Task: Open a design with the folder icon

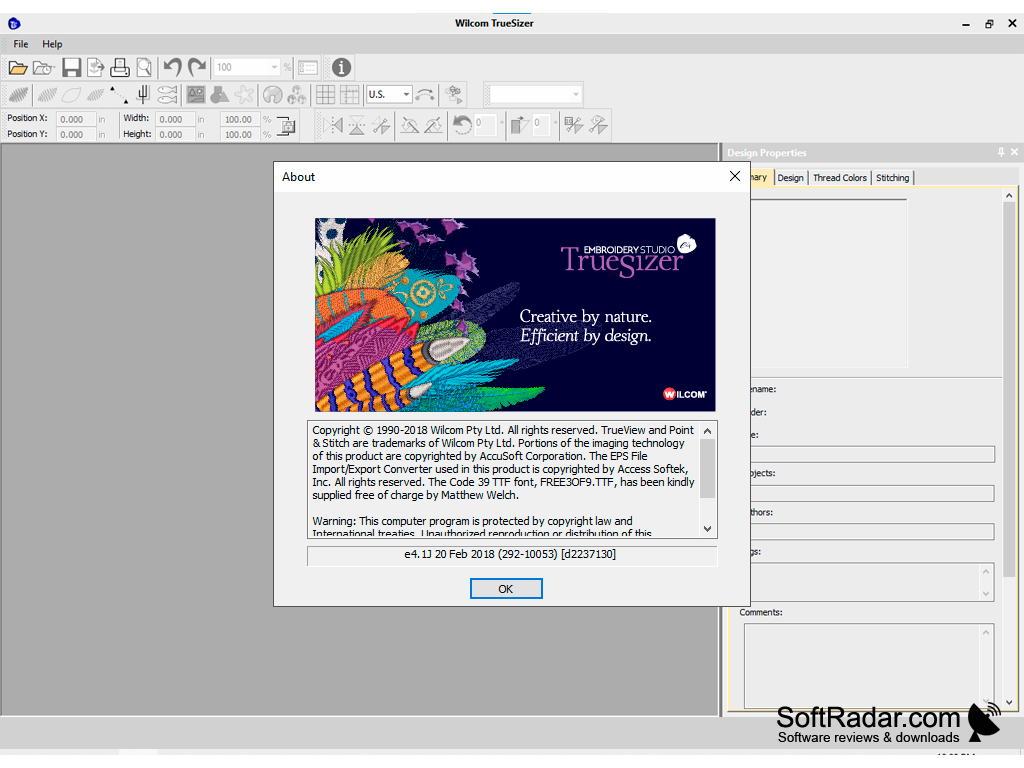Action: 18,67
